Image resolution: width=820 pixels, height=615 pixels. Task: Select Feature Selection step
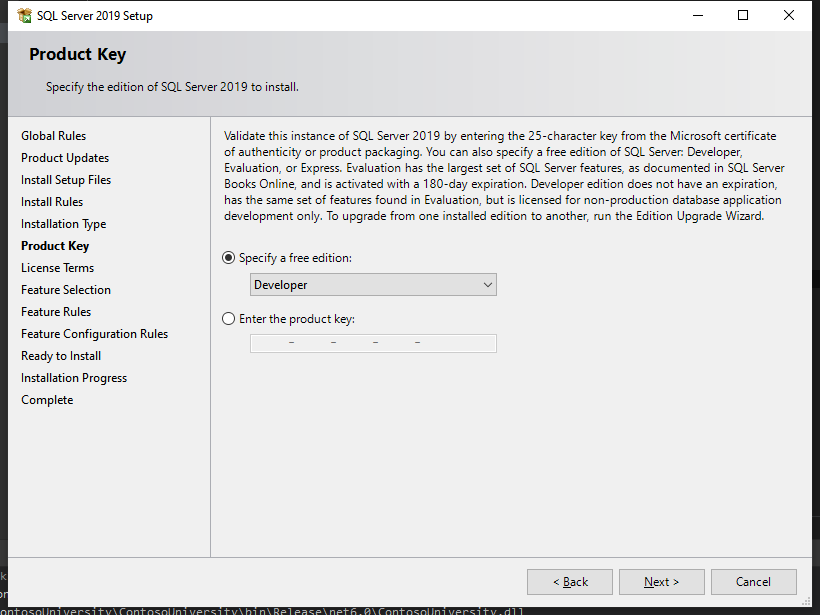click(x=66, y=290)
